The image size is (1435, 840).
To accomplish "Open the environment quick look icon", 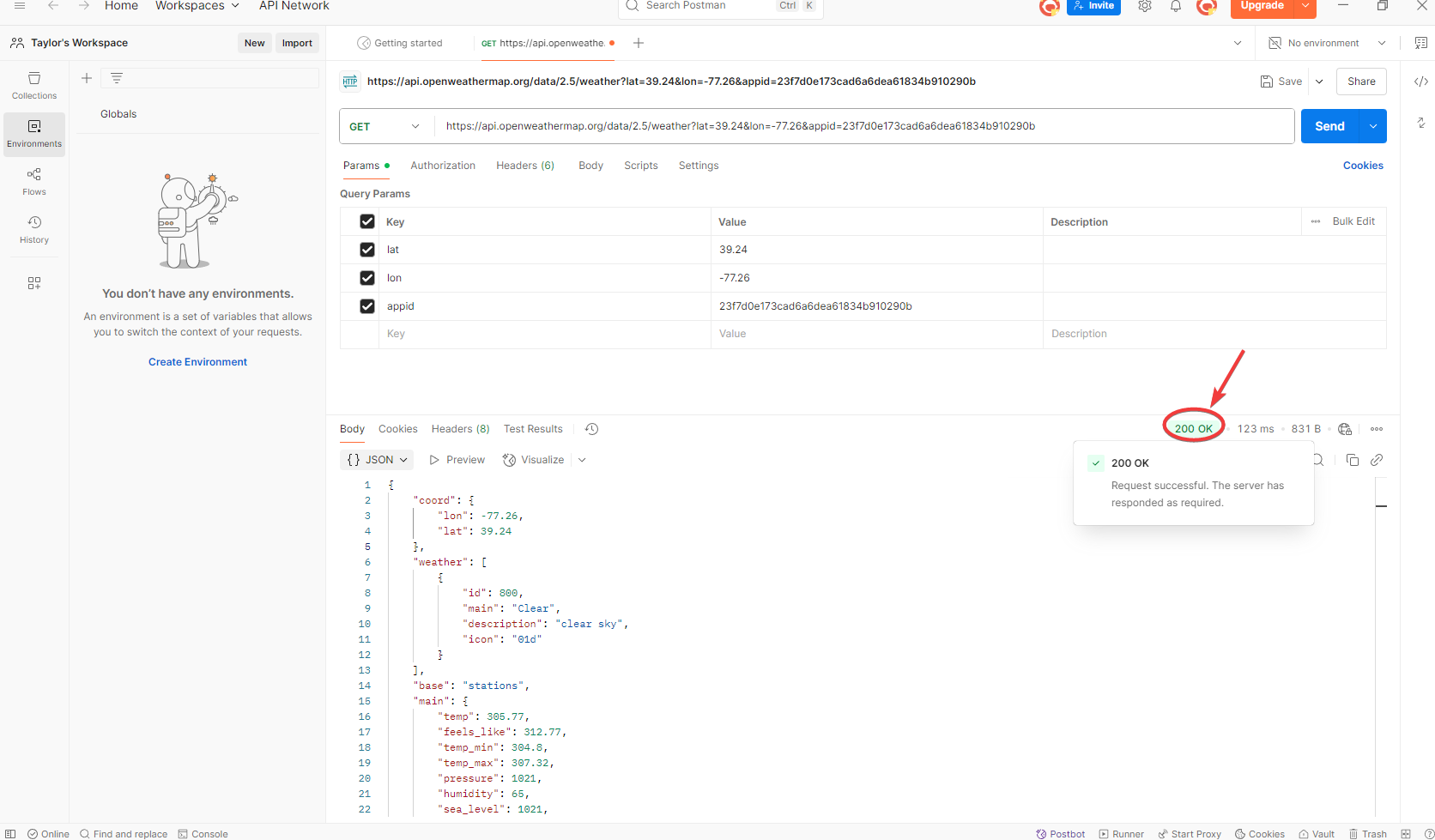I will 1421,43.
